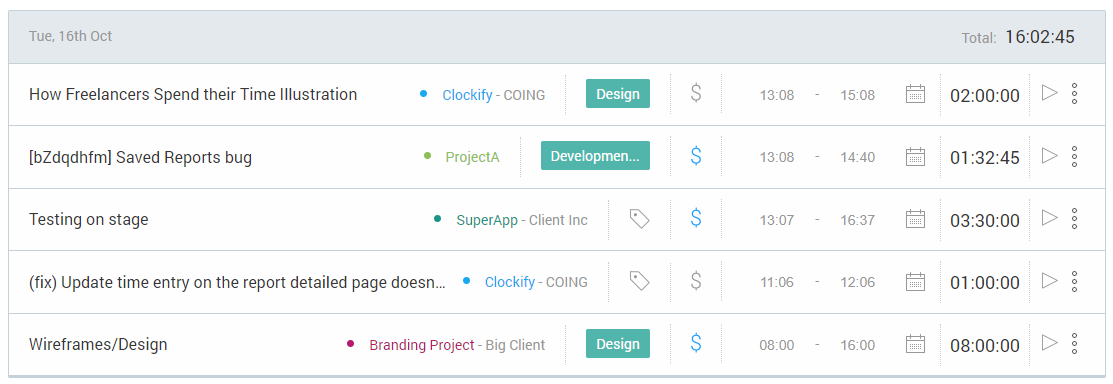Edit end time 14:40

click(857, 157)
